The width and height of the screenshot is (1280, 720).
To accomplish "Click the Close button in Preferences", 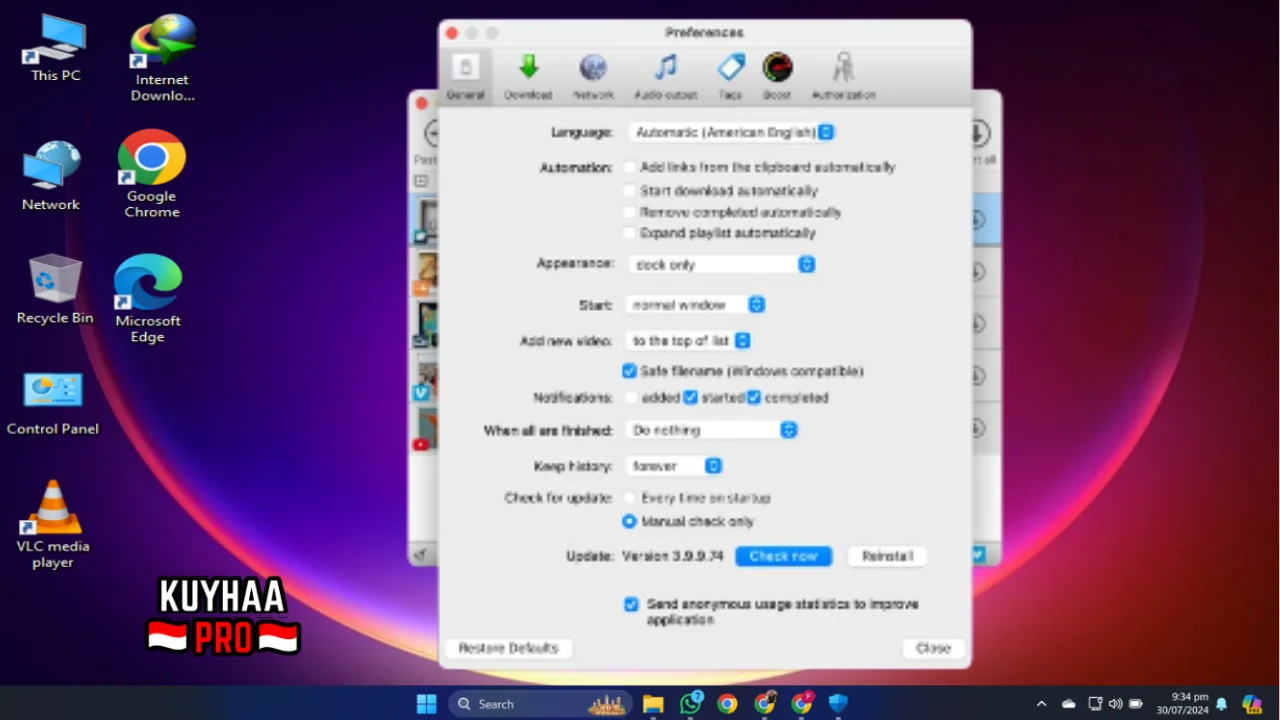I will tap(933, 648).
